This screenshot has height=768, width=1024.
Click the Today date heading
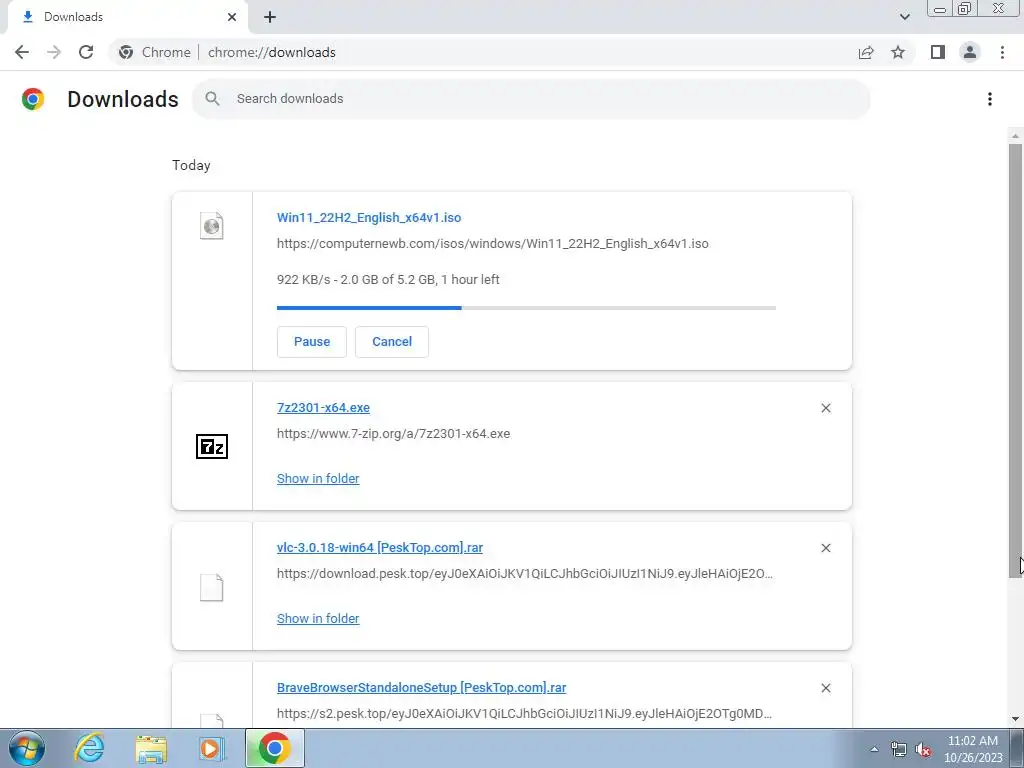pos(191,165)
